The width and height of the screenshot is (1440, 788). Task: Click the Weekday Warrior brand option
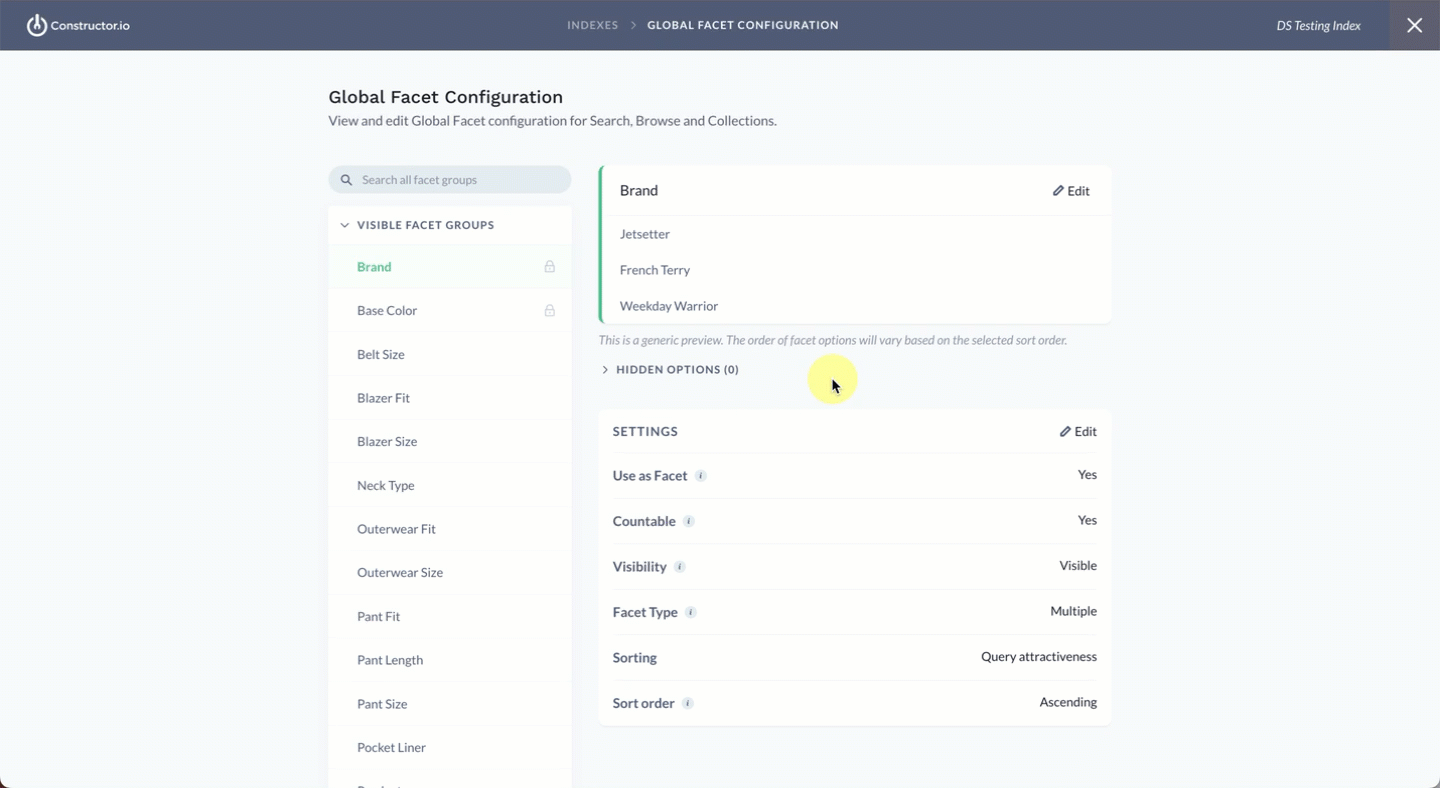point(669,306)
